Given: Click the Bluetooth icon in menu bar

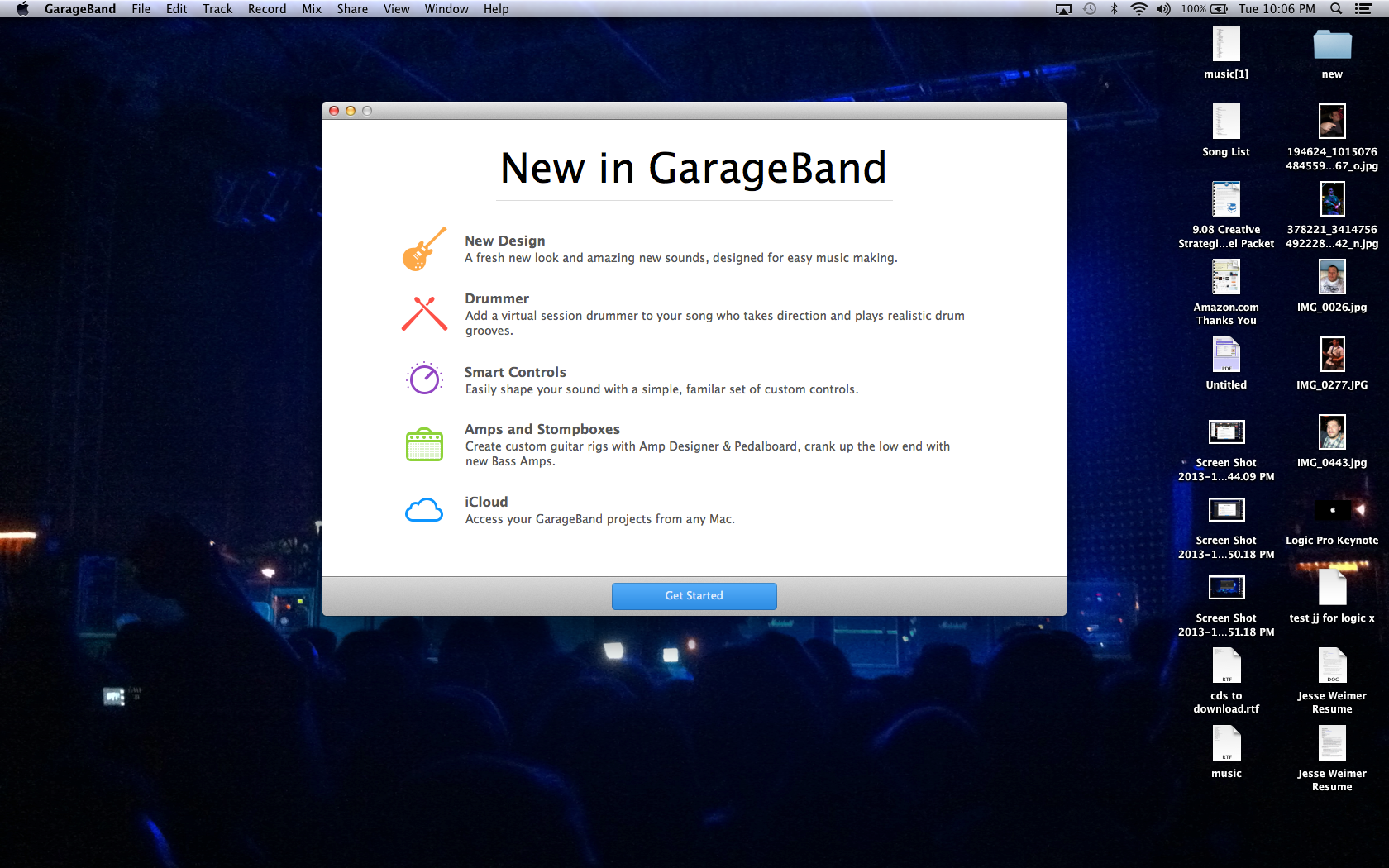Looking at the screenshot, I should click(1115, 9).
